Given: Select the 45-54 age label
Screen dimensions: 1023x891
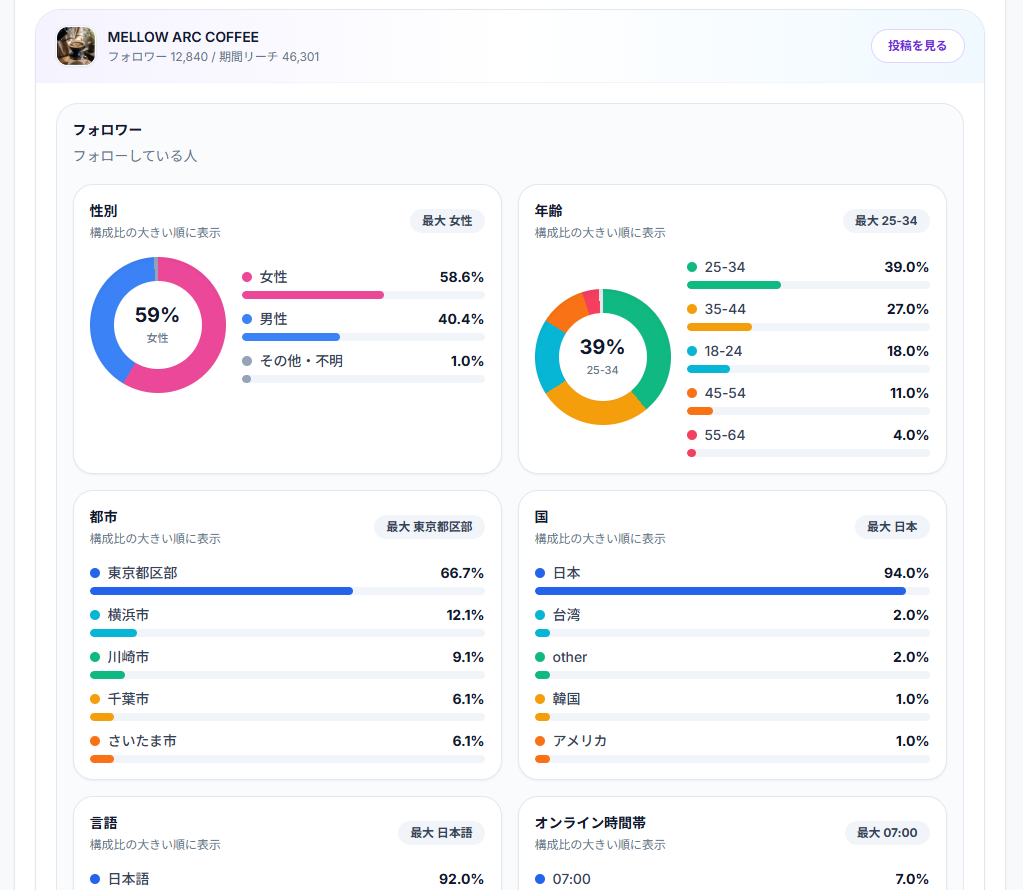Looking at the screenshot, I should pyautogui.click(x=724, y=393).
